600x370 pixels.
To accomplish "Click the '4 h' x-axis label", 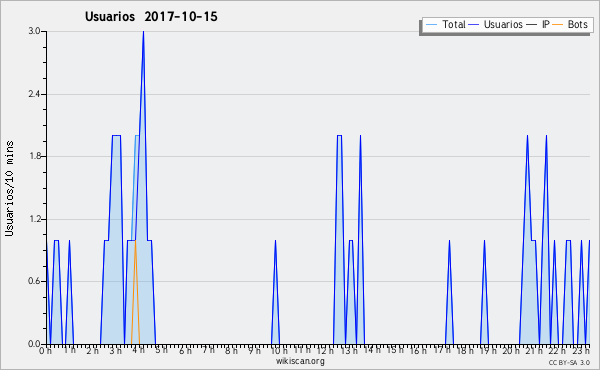I will 138,350.
